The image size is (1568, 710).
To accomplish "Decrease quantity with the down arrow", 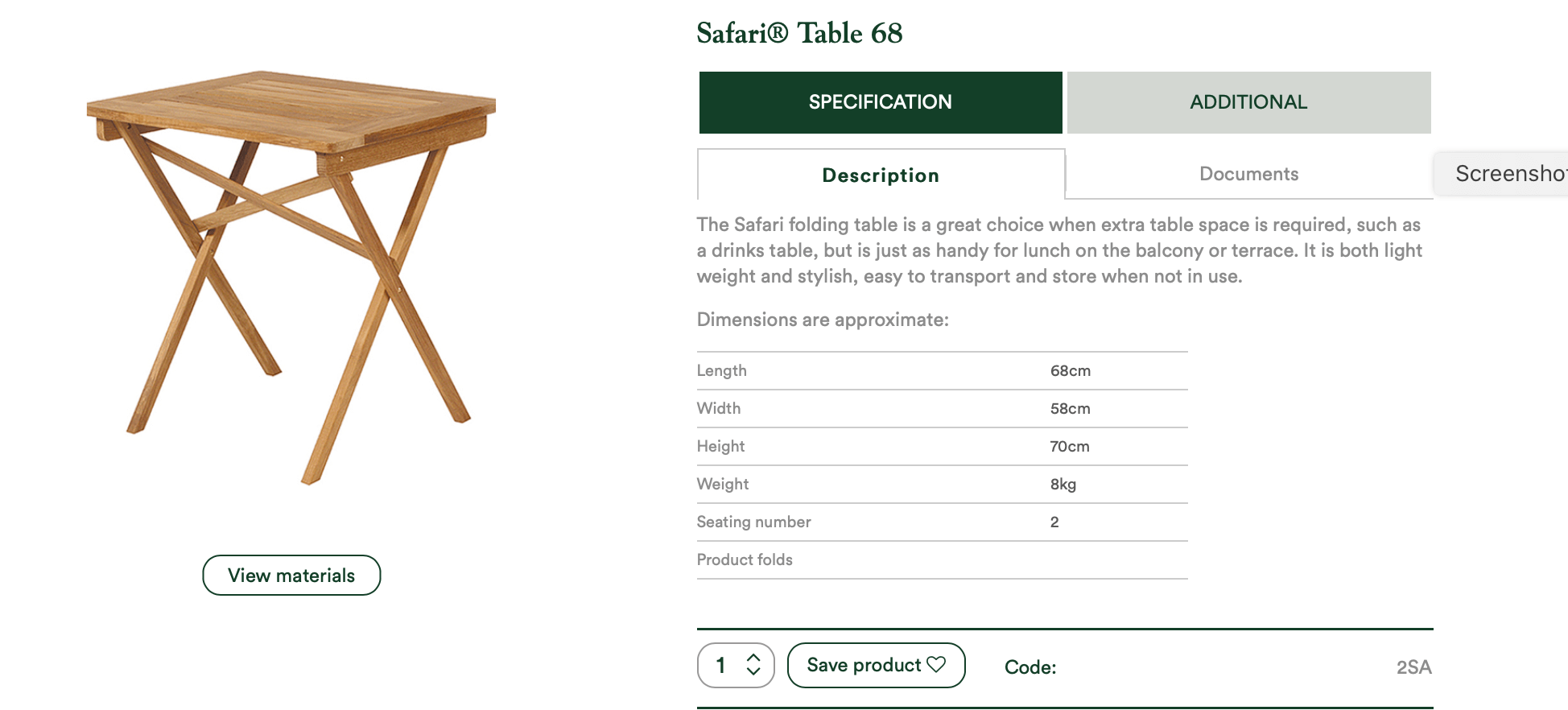I will click(x=753, y=671).
